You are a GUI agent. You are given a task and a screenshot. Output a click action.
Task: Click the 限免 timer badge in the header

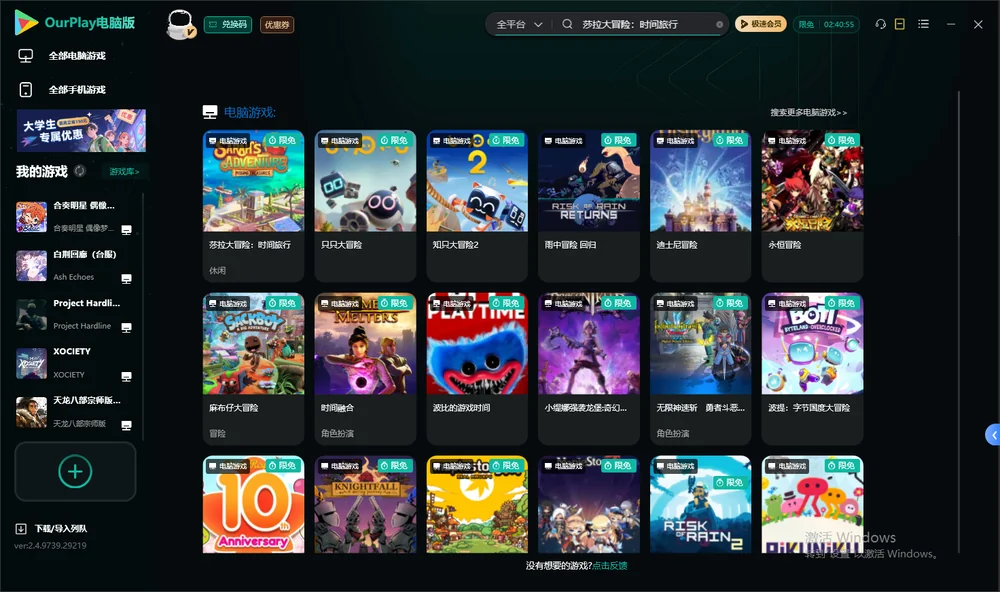826,24
